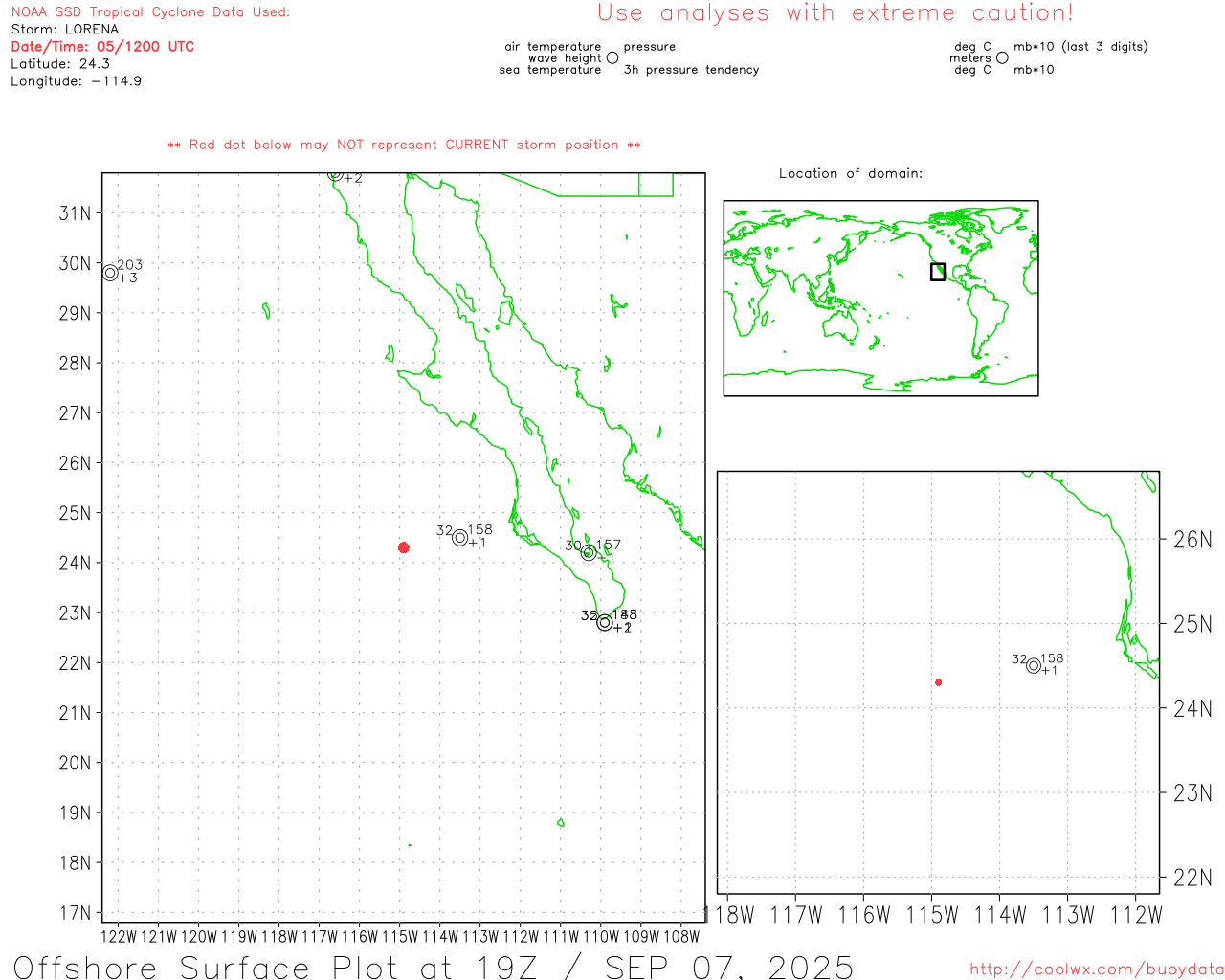Click '108W' longitude label on main map
Screen dimensions: 1225x980
pos(681,937)
